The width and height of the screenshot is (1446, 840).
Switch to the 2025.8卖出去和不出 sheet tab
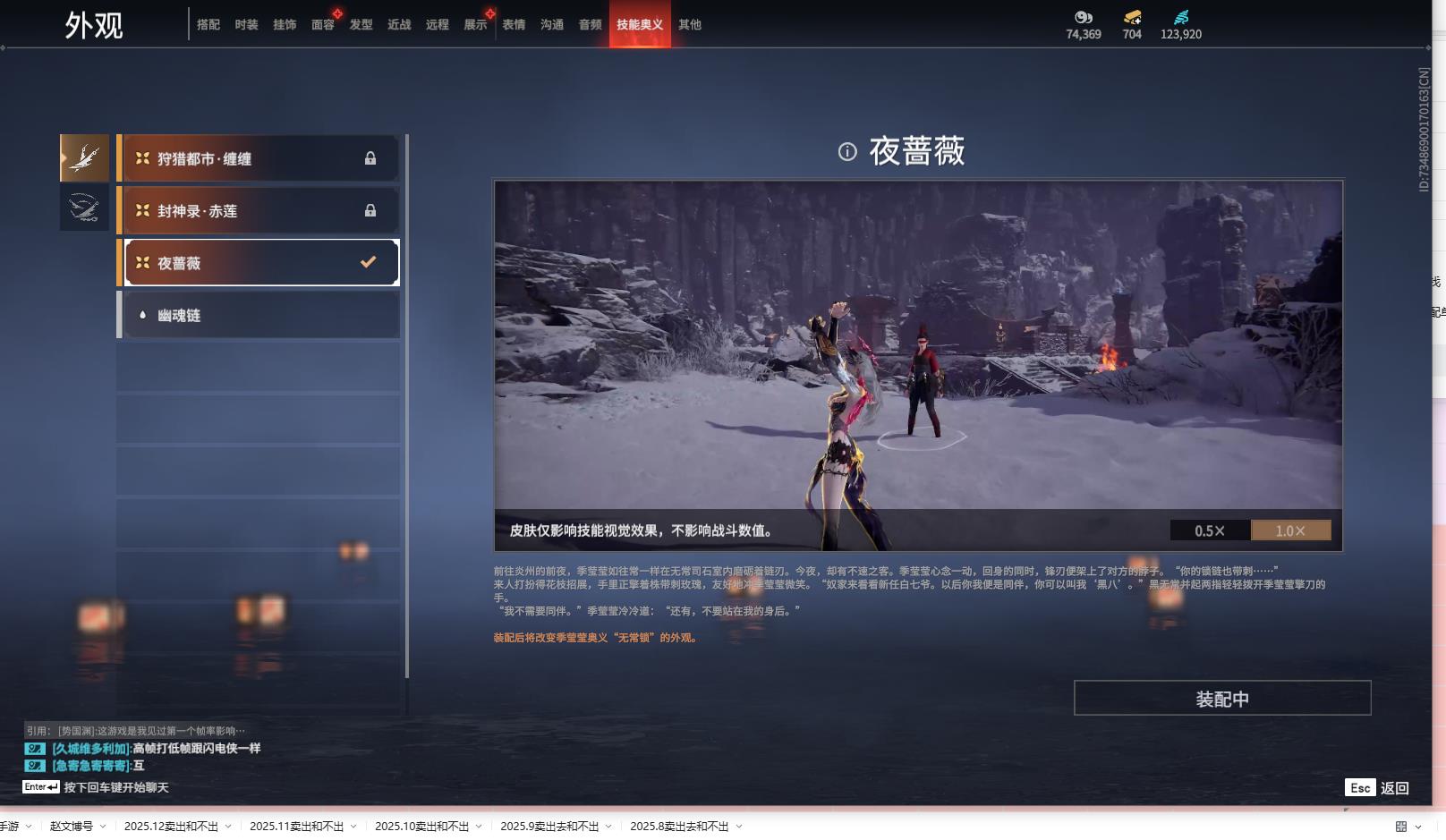pyautogui.click(x=679, y=827)
